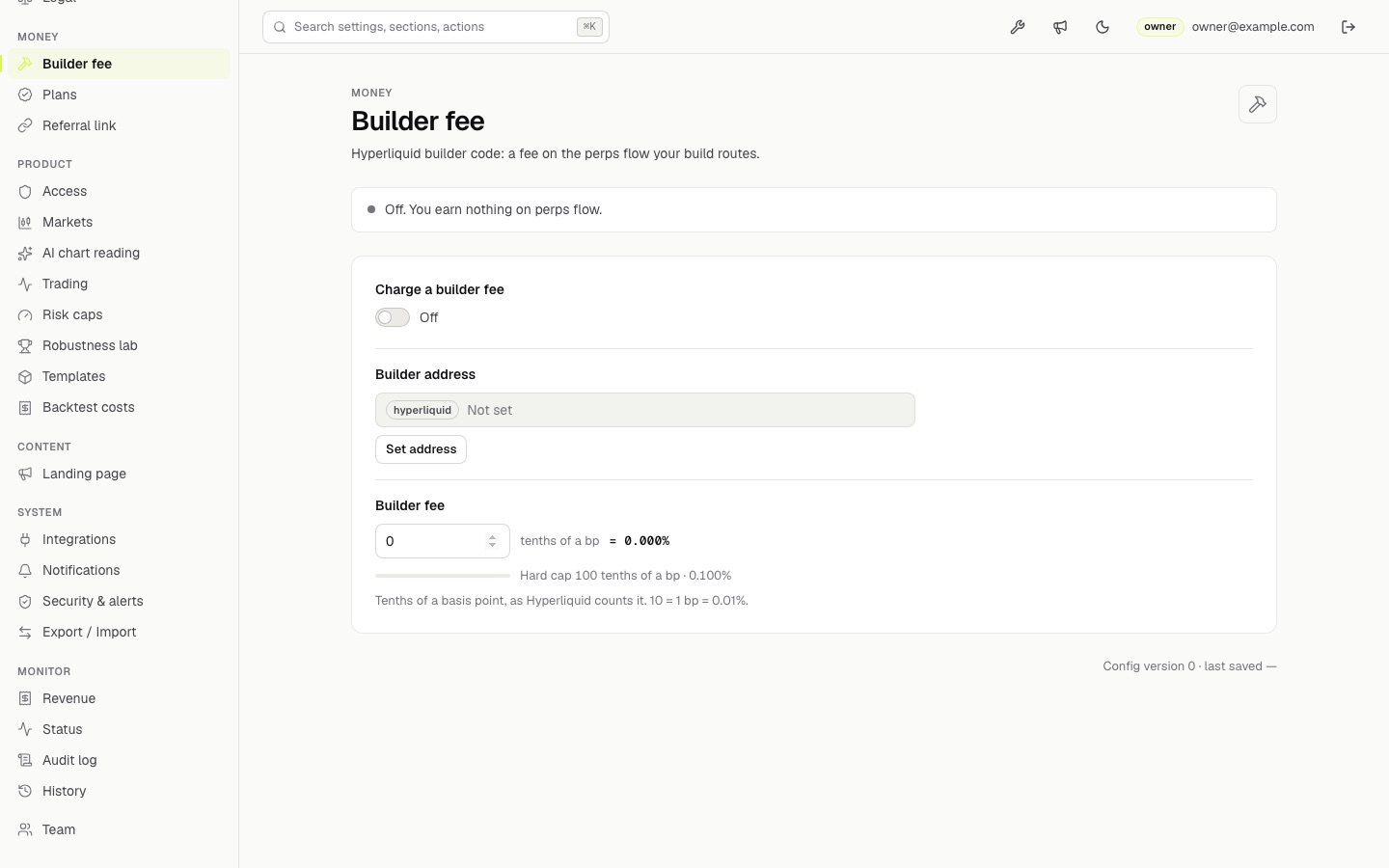Open the Backtest costs page
The image size is (1389, 868).
click(x=119, y=407)
